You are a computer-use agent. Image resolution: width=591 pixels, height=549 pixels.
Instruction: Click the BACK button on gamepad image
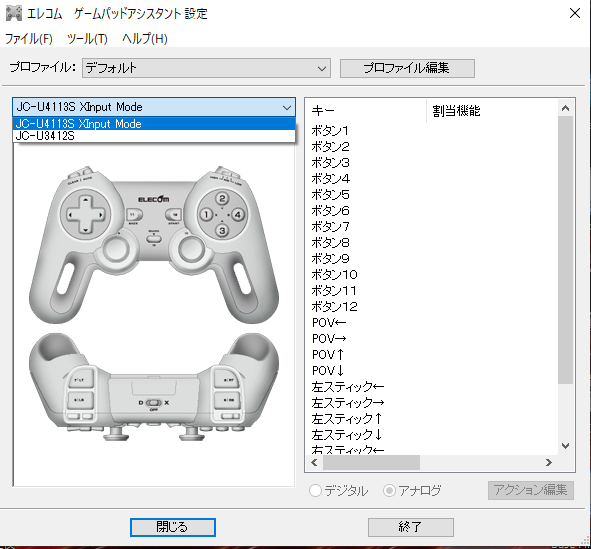134,215
